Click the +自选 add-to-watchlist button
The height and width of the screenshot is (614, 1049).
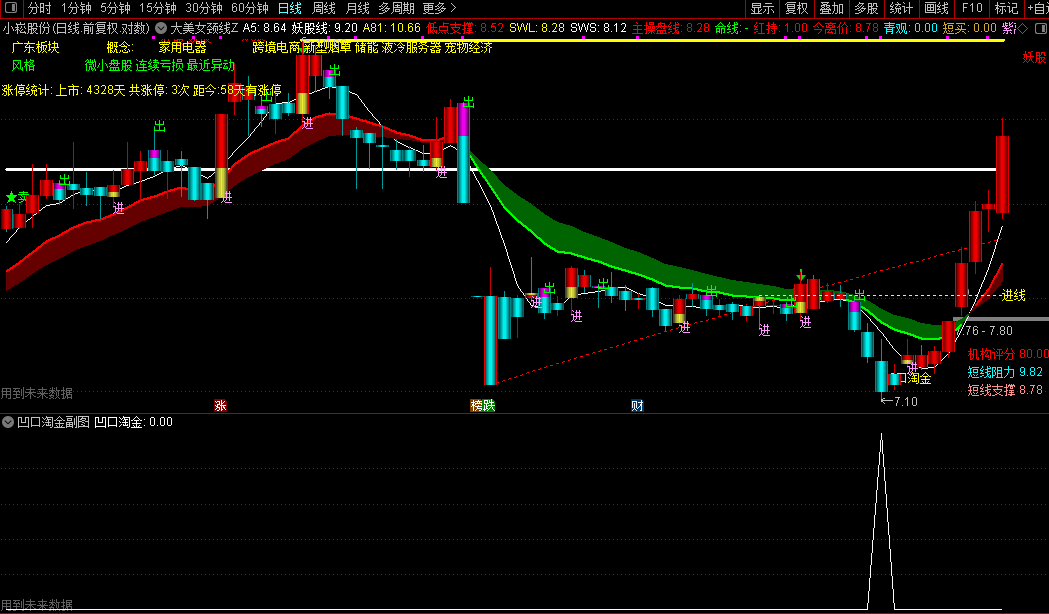click(1036, 8)
